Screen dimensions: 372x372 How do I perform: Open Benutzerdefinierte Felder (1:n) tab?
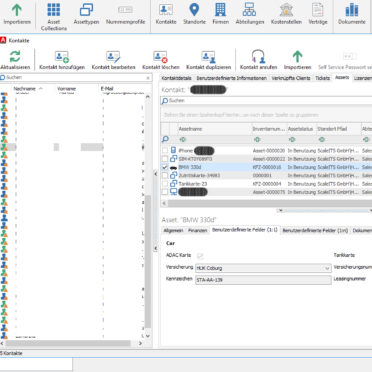point(315,230)
